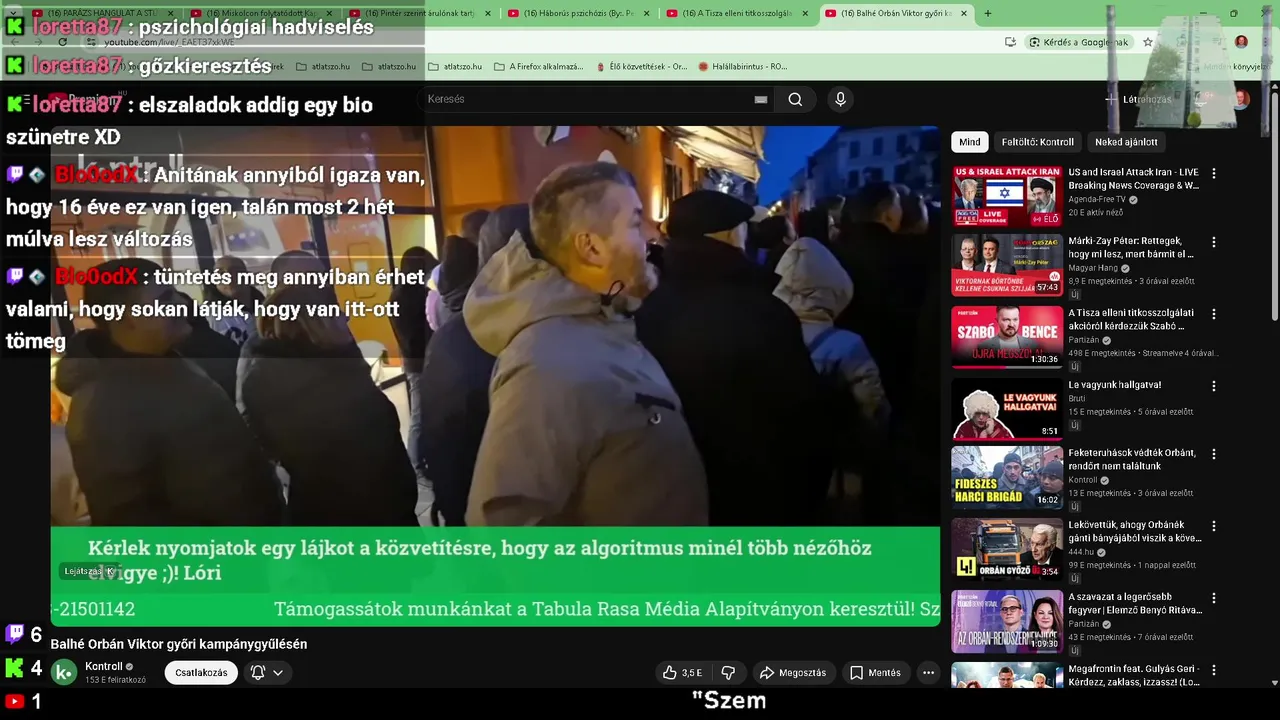Click the Csatlakozás join button
Screen dimensions: 1280x720
click(201, 673)
